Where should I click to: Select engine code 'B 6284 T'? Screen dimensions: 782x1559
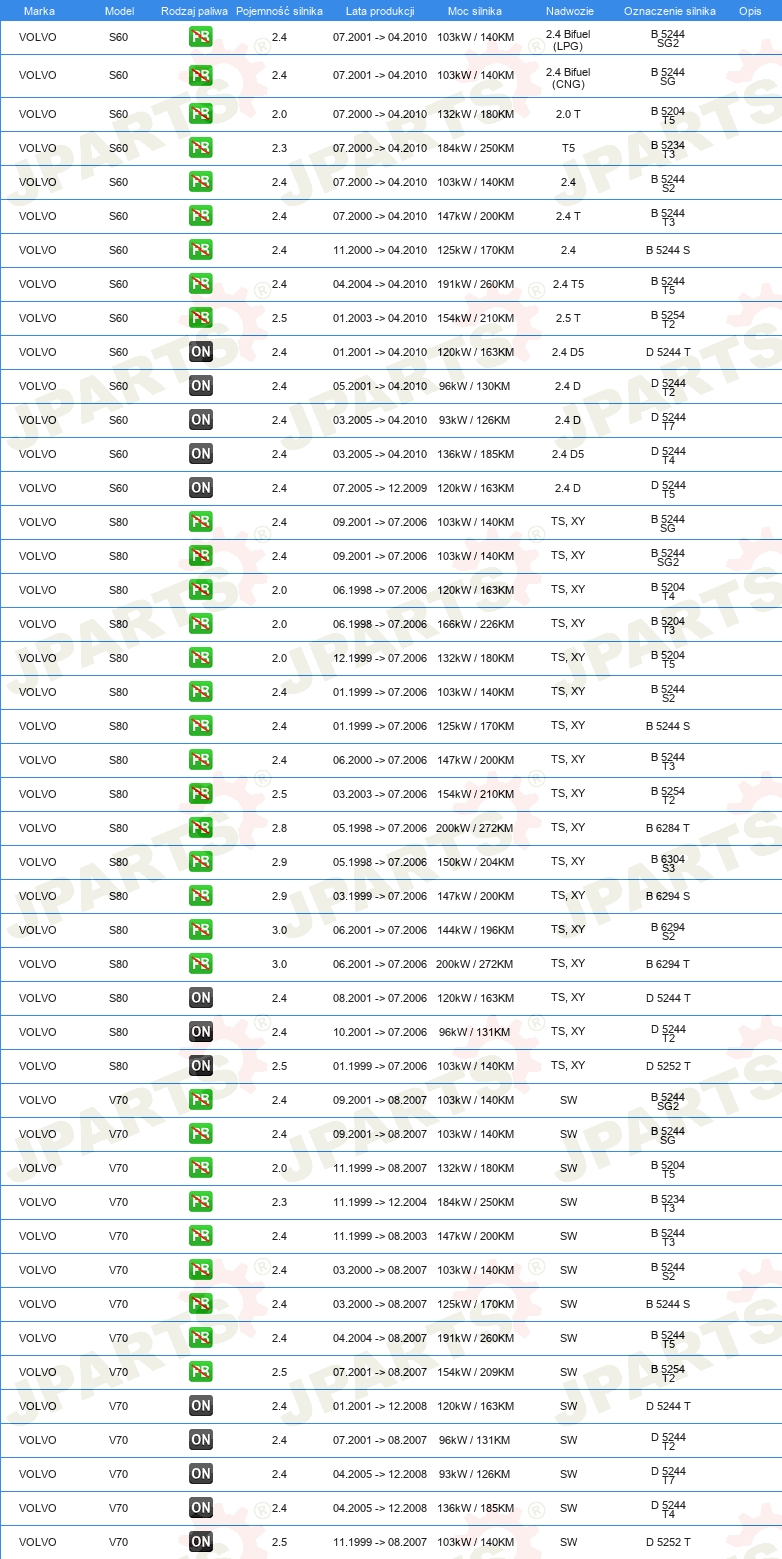(668, 828)
